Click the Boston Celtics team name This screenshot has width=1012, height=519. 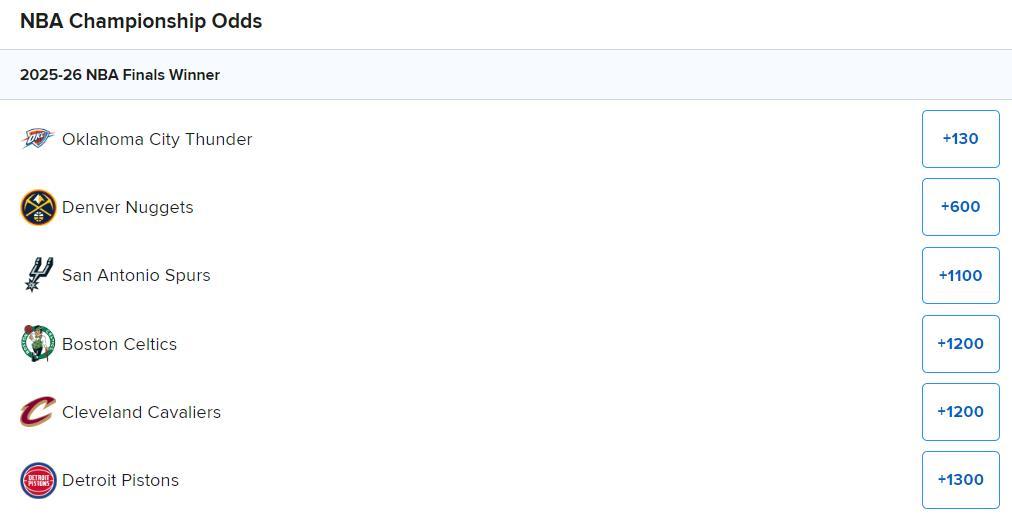click(x=119, y=344)
